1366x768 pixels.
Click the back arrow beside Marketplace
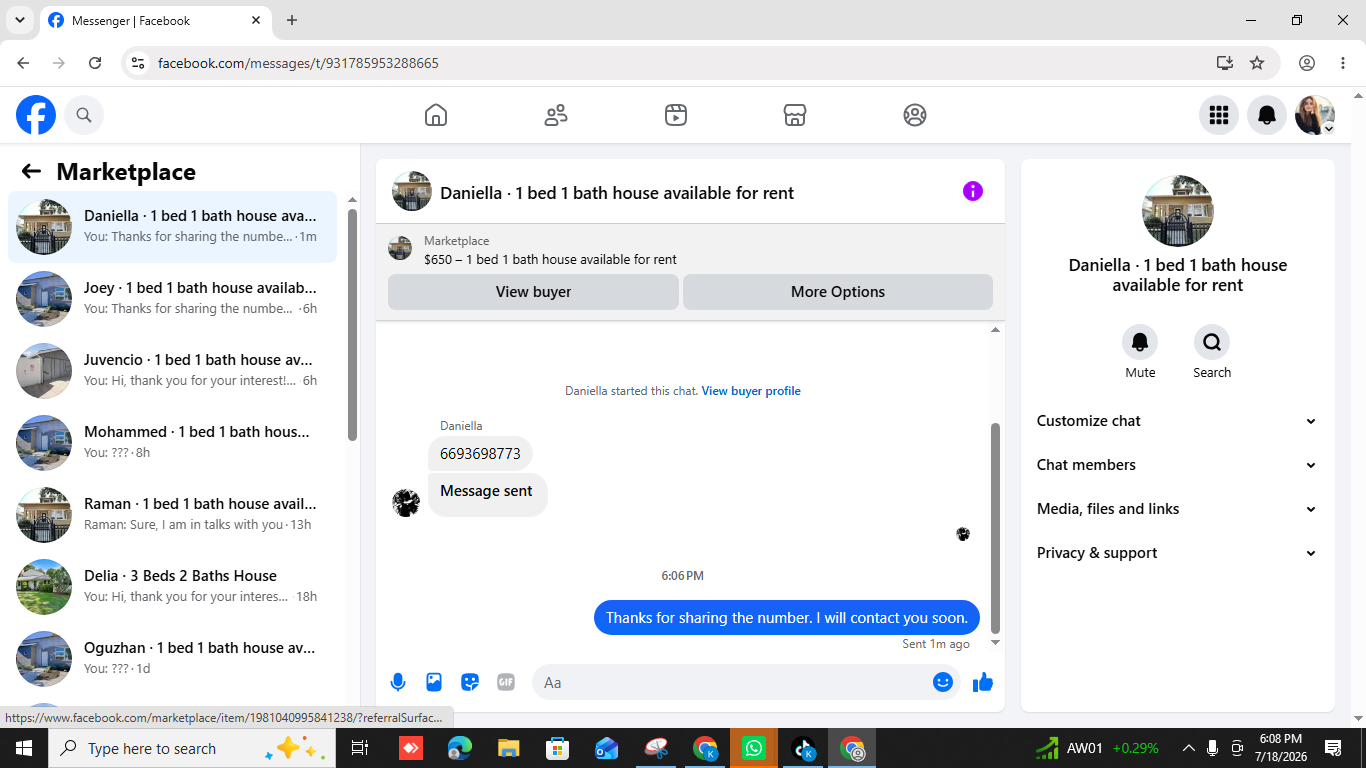click(x=31, y=171)
